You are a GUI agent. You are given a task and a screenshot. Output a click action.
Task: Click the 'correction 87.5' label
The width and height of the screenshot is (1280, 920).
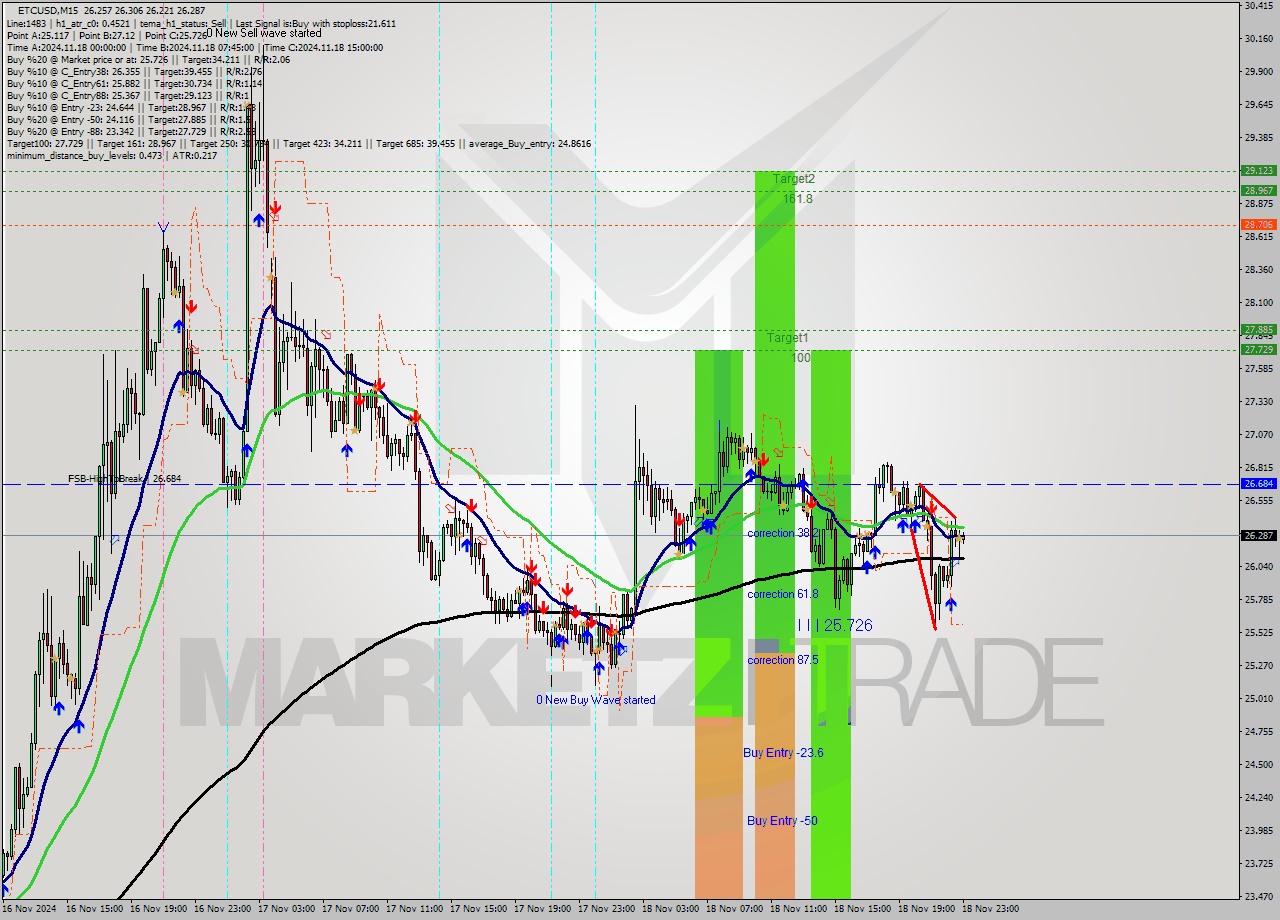click(783, 660)
